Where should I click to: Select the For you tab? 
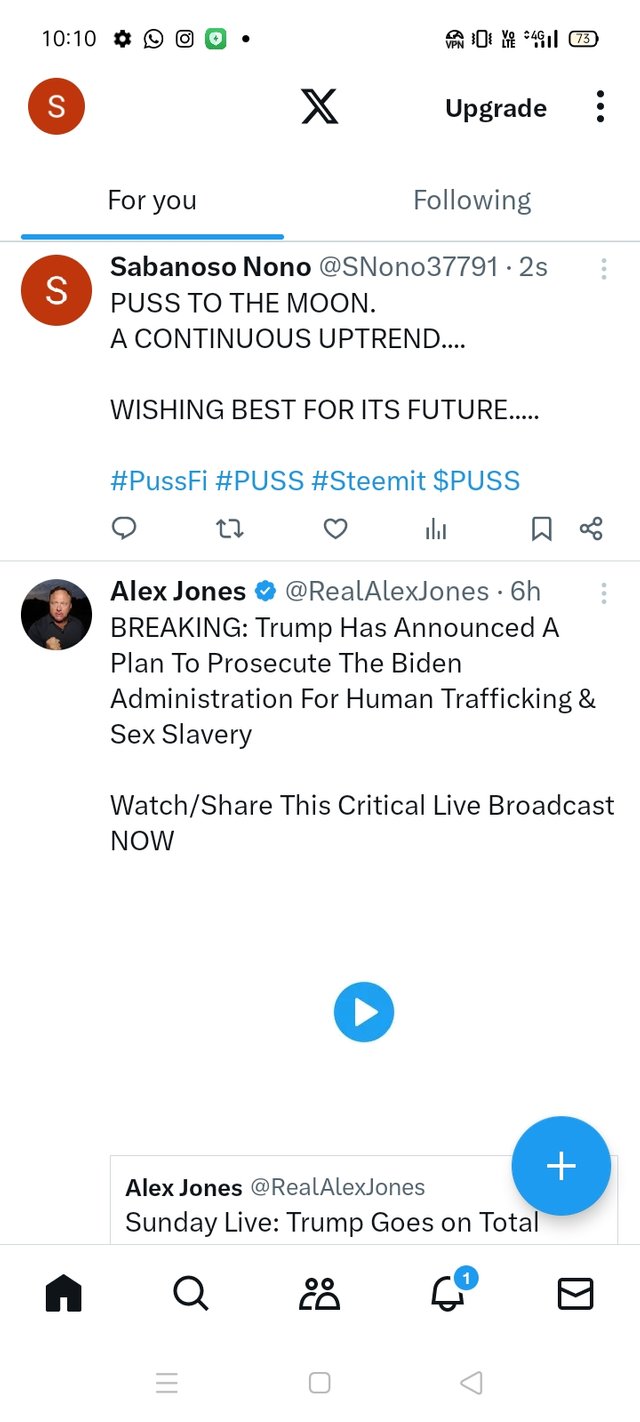pyautogui.click(x=152, y=200)
